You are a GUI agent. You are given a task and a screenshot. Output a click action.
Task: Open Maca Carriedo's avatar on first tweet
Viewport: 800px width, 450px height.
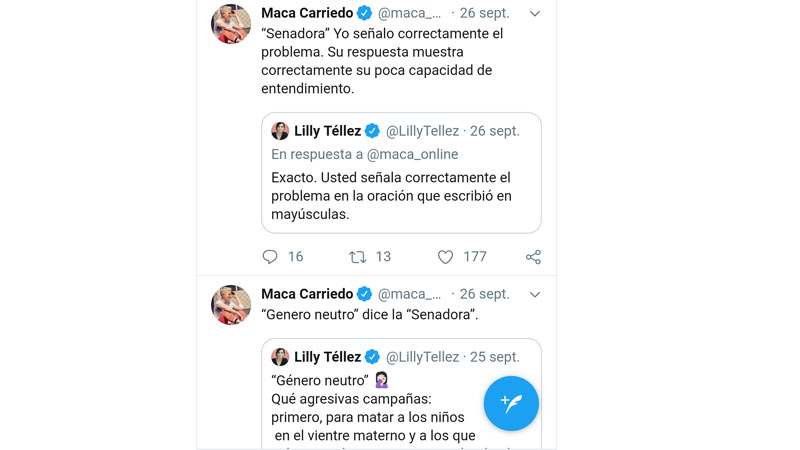[x=231, y=24]
